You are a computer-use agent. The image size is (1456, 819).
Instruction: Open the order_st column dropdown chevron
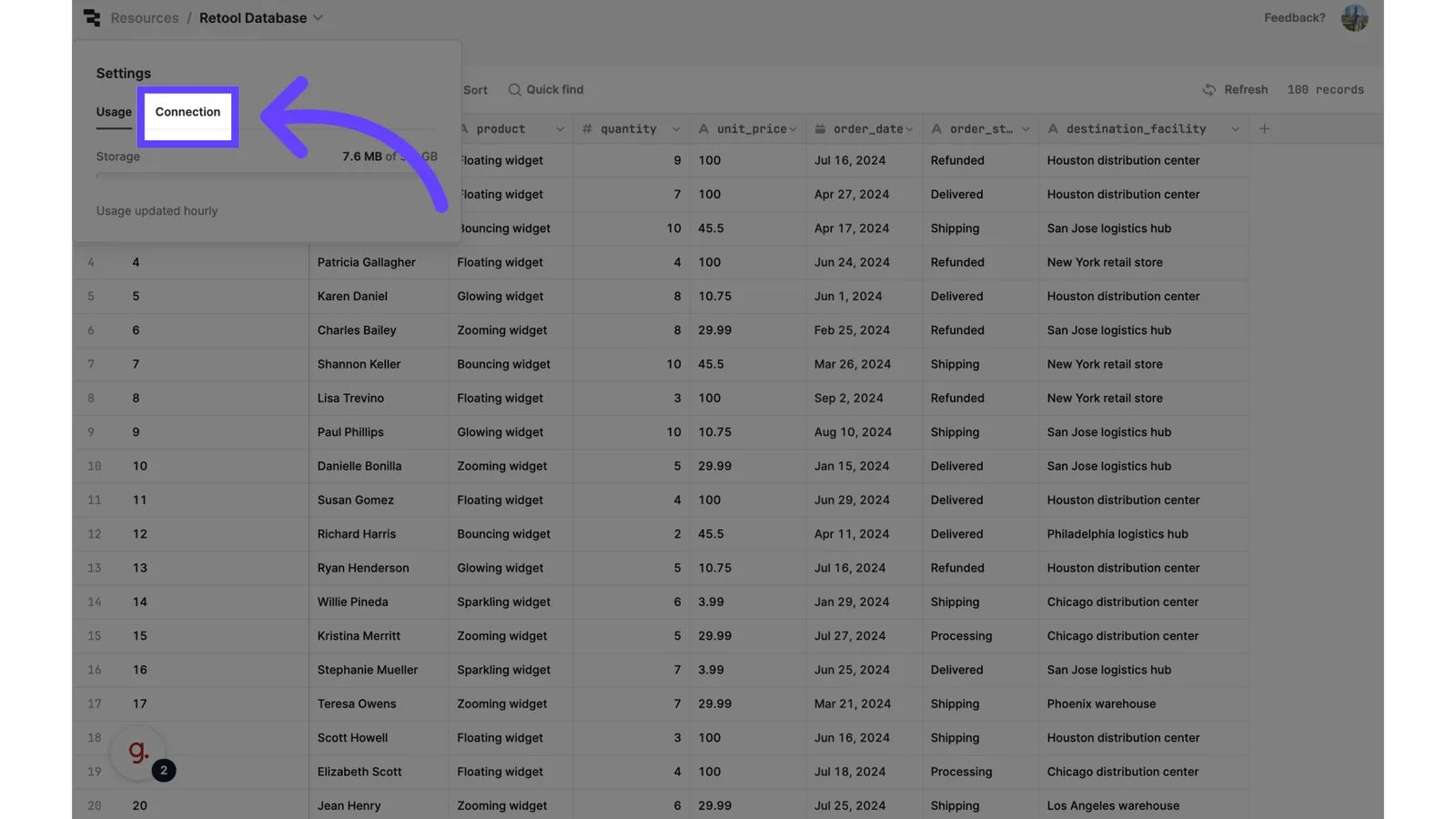pos(1026,129)
